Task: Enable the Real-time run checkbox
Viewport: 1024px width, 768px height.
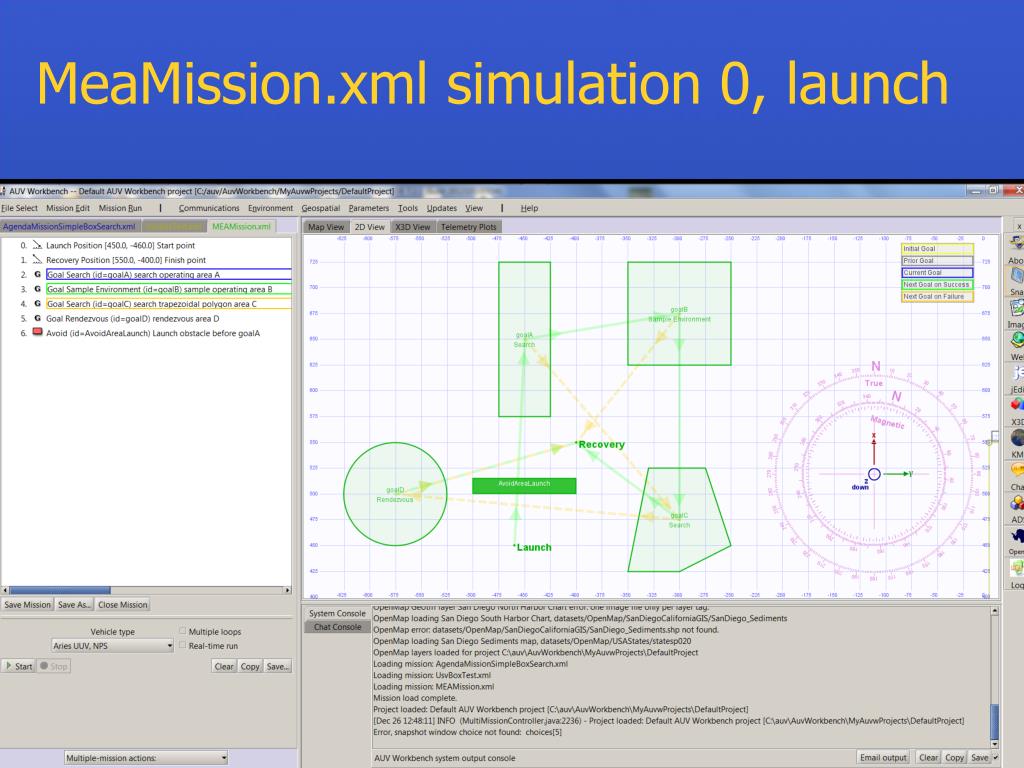Action: (183, 645)
